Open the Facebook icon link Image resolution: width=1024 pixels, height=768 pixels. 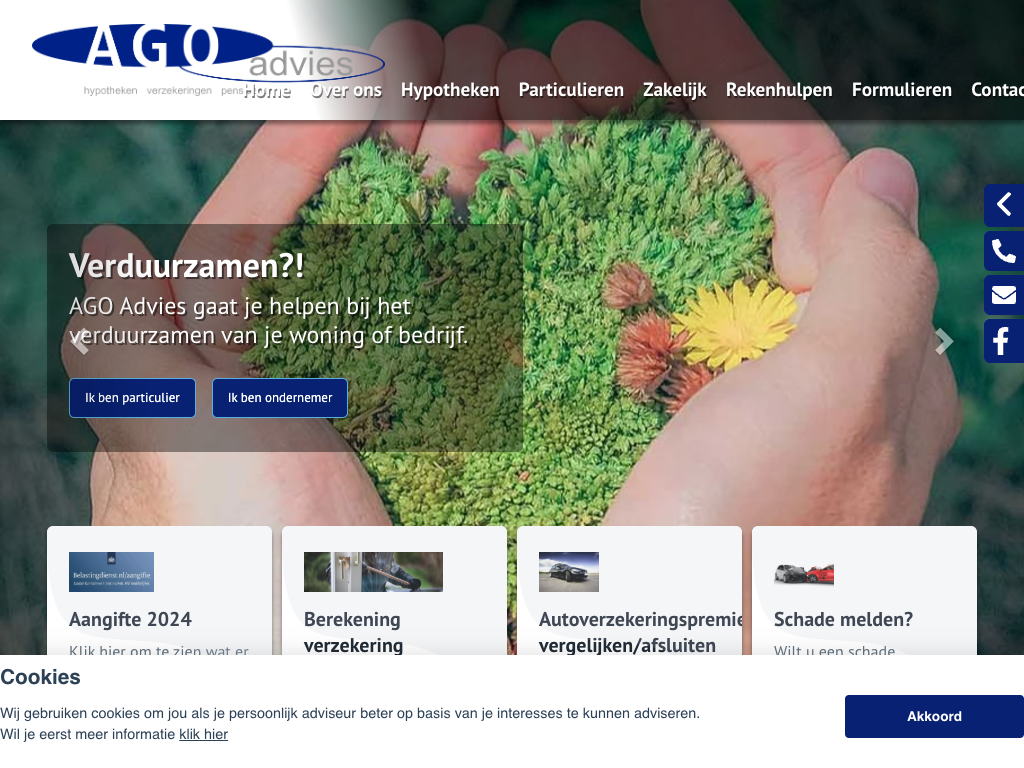(1003, 341)
